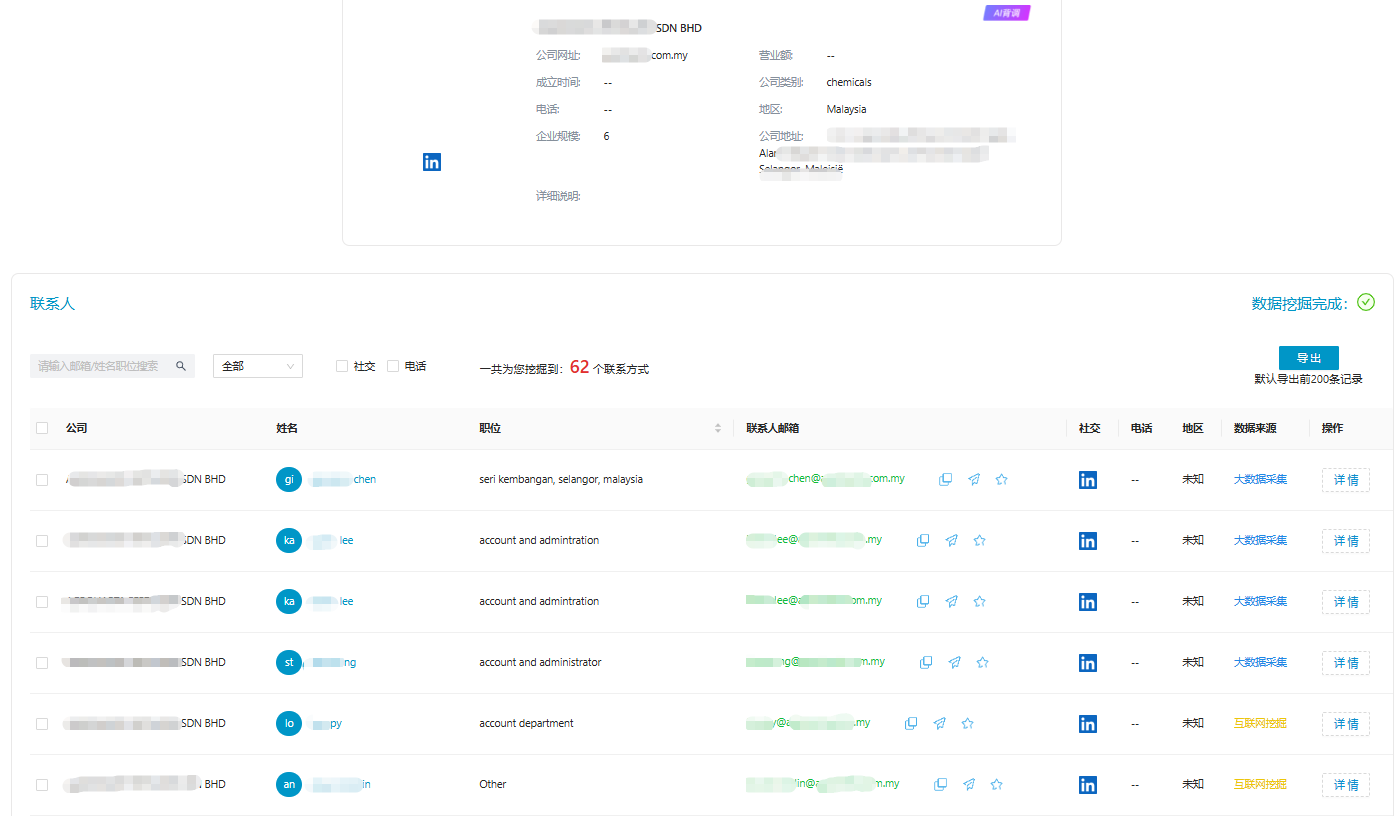Sort contacts using the 职位 column sort icon
This screenshot has height=816, width=1396.
717,429
